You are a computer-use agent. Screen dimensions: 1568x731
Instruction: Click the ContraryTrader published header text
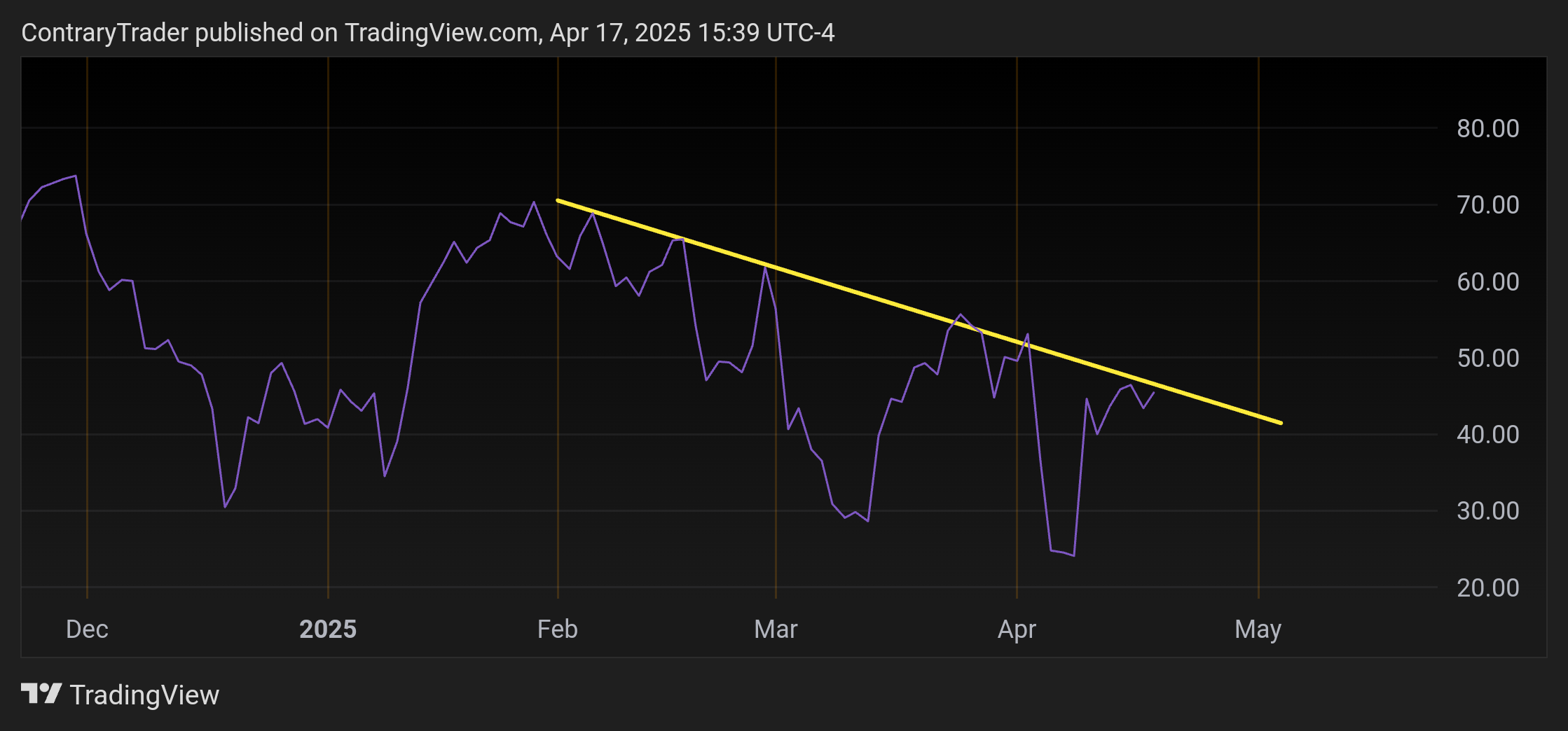[428, 33]
